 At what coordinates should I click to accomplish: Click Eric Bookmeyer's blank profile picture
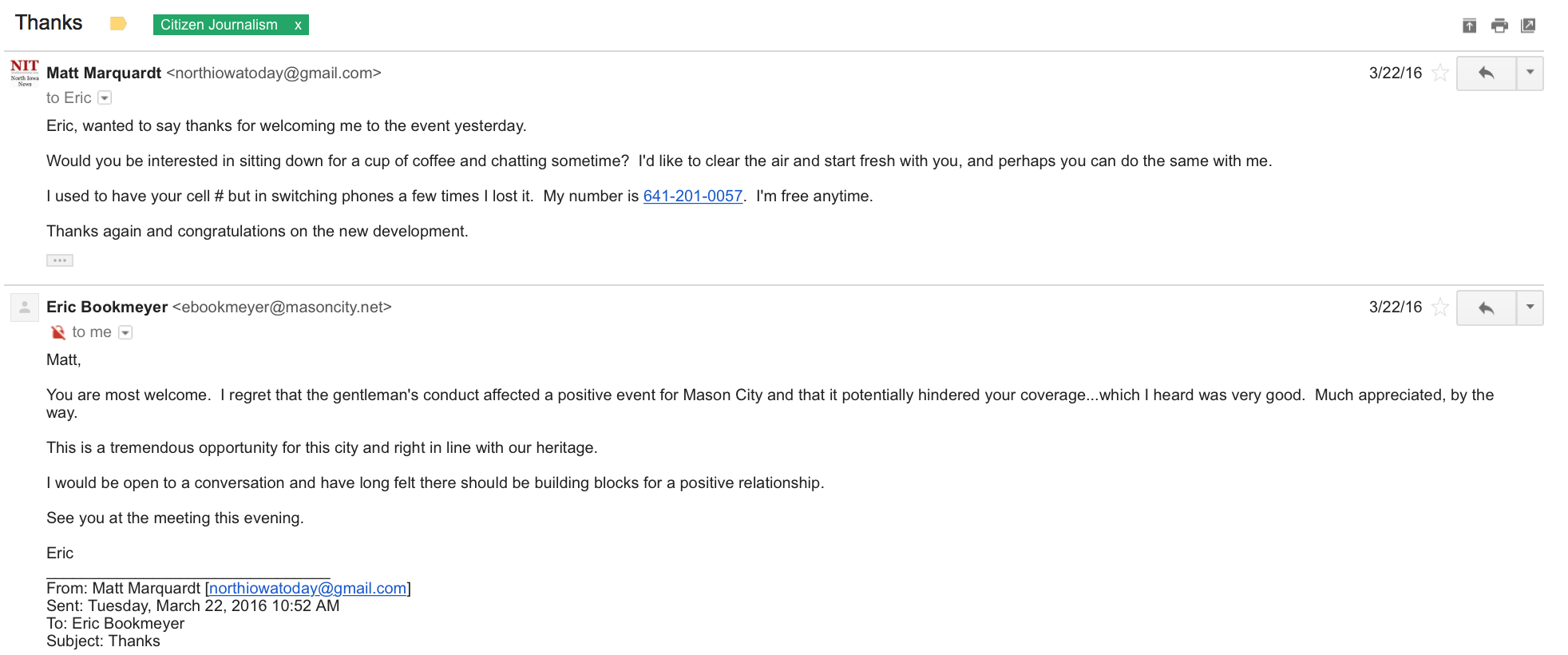coord(25,307)
